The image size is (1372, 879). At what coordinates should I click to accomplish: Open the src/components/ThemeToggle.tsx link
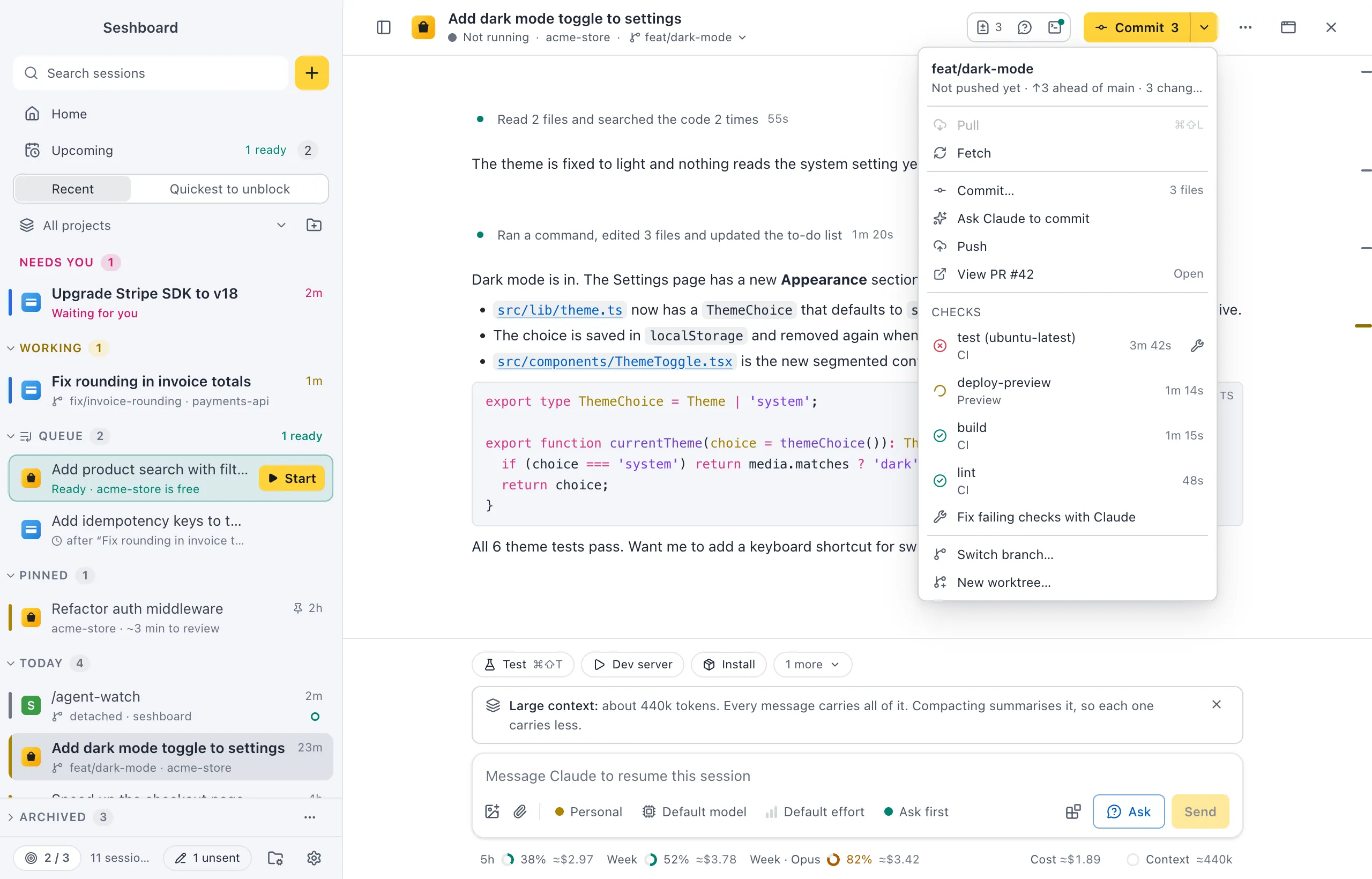[615, 361]
